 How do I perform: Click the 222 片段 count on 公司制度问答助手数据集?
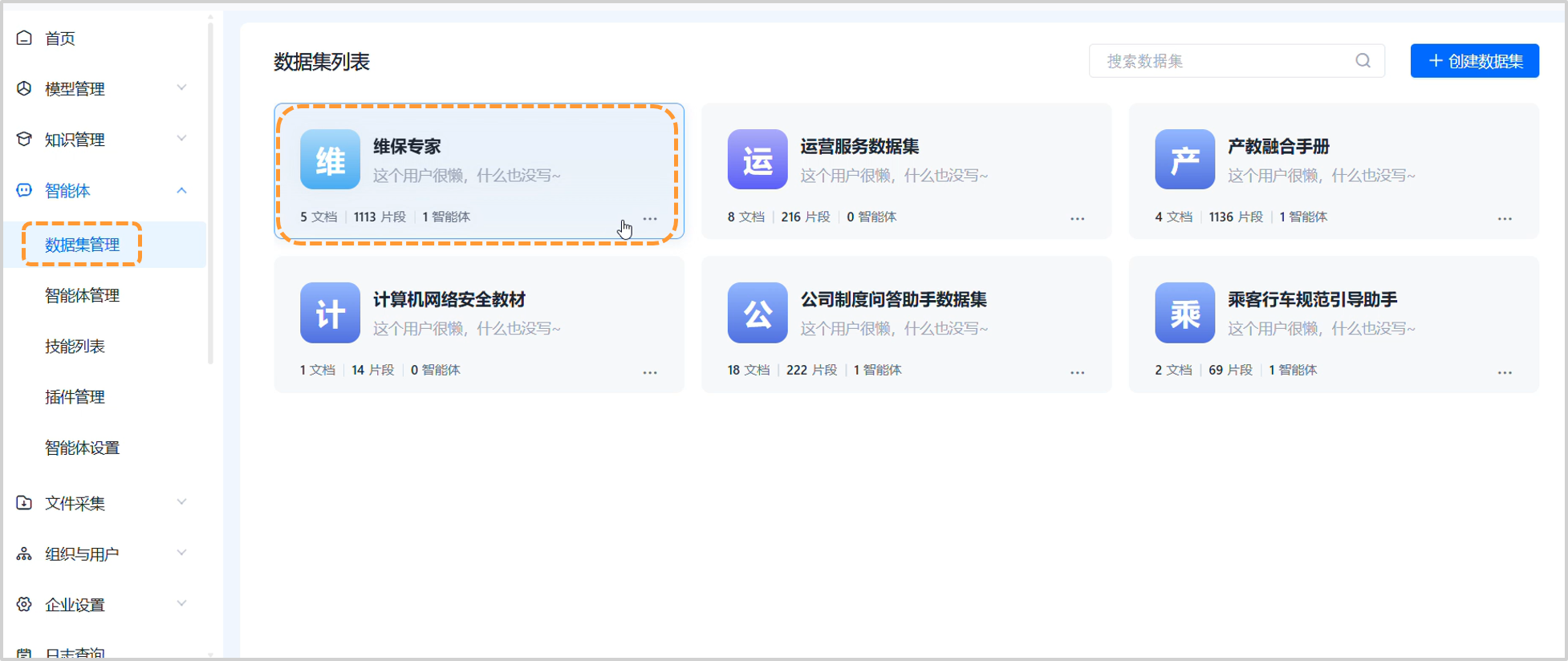[811, 370]
